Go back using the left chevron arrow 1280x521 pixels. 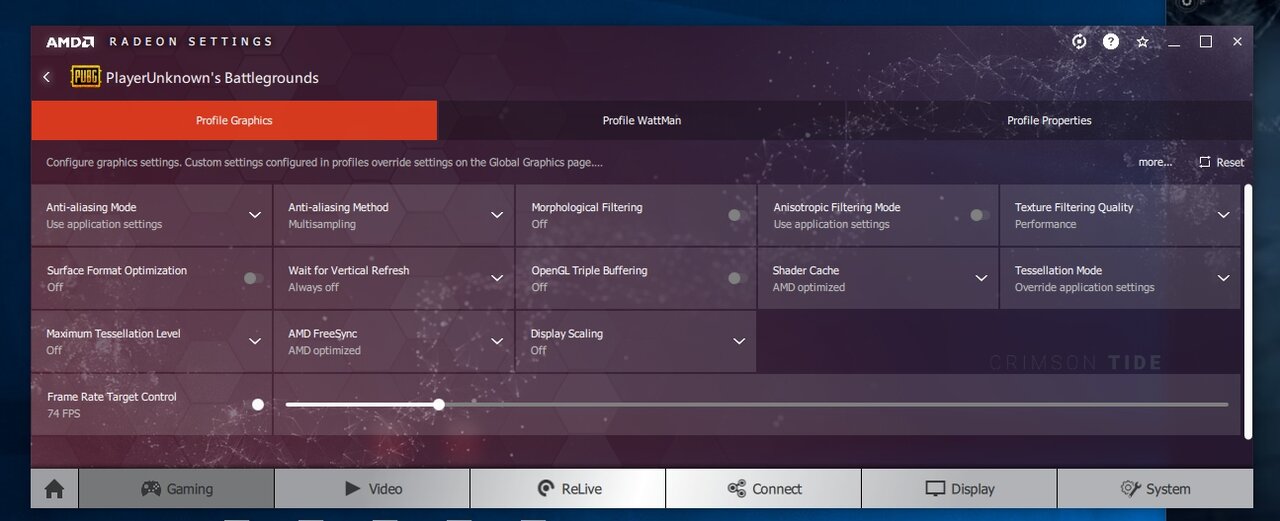46,77
